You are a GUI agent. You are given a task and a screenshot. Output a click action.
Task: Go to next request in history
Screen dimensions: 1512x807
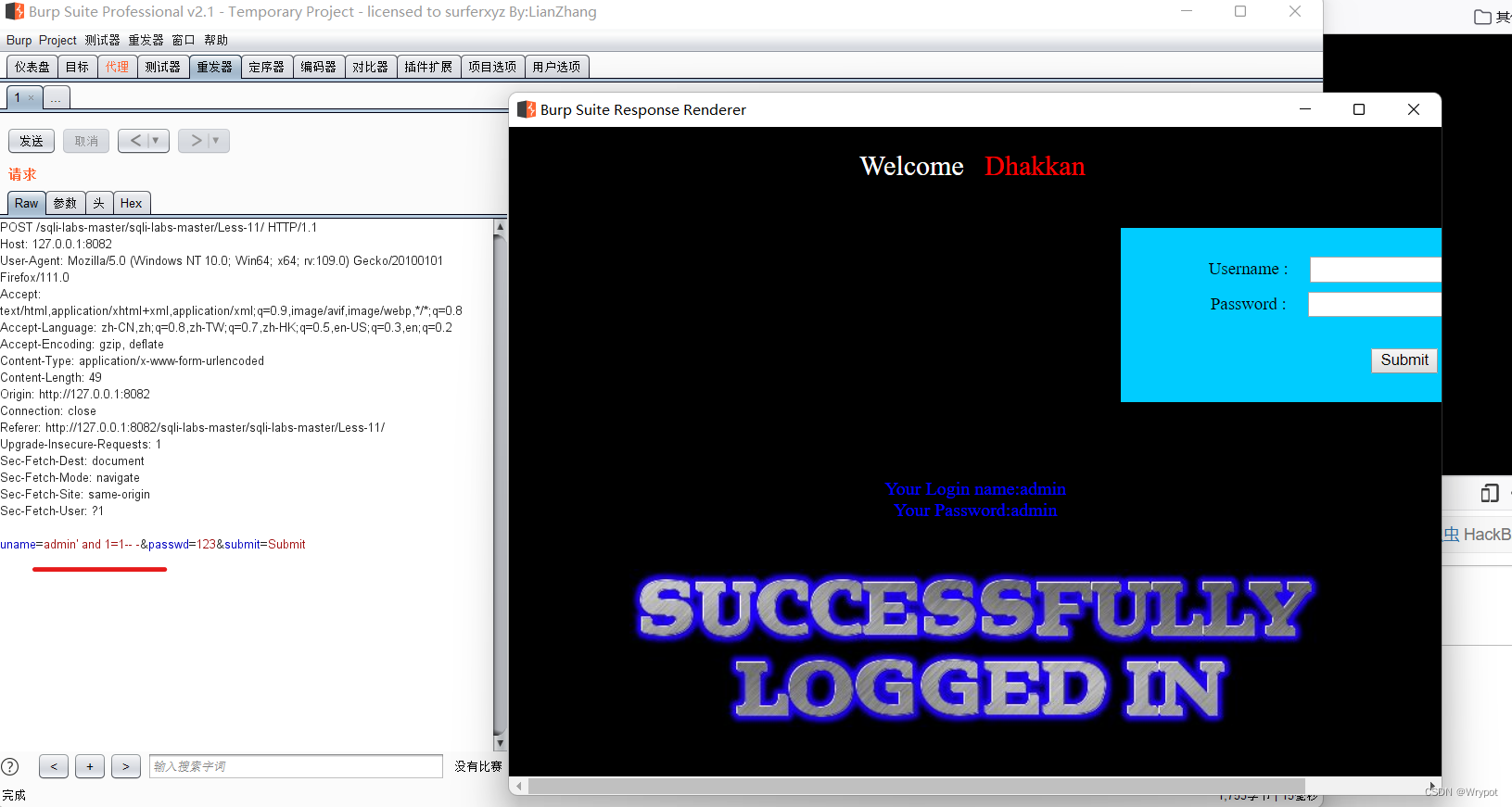tap(196, 141)
